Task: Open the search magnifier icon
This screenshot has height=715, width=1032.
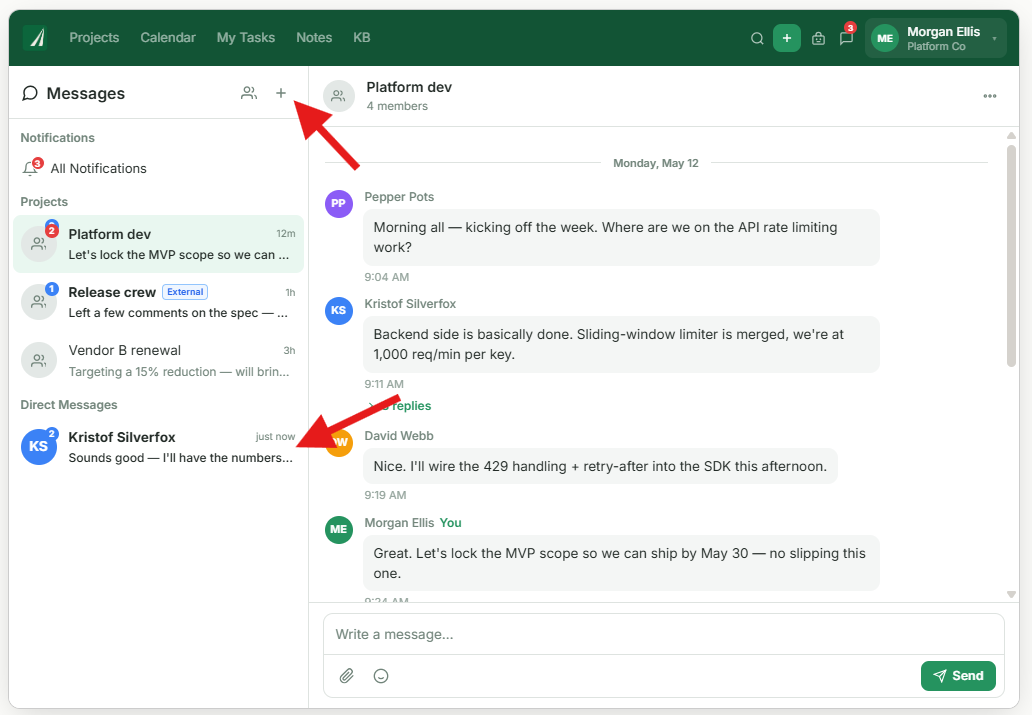Action: click(x=757, y=38)
